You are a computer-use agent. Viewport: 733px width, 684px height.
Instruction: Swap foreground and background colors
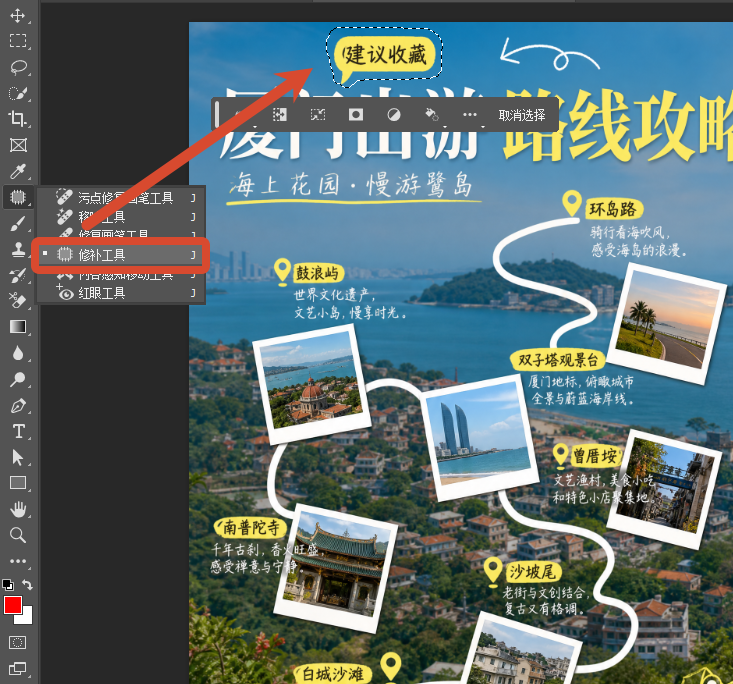(x=28, y=584)
